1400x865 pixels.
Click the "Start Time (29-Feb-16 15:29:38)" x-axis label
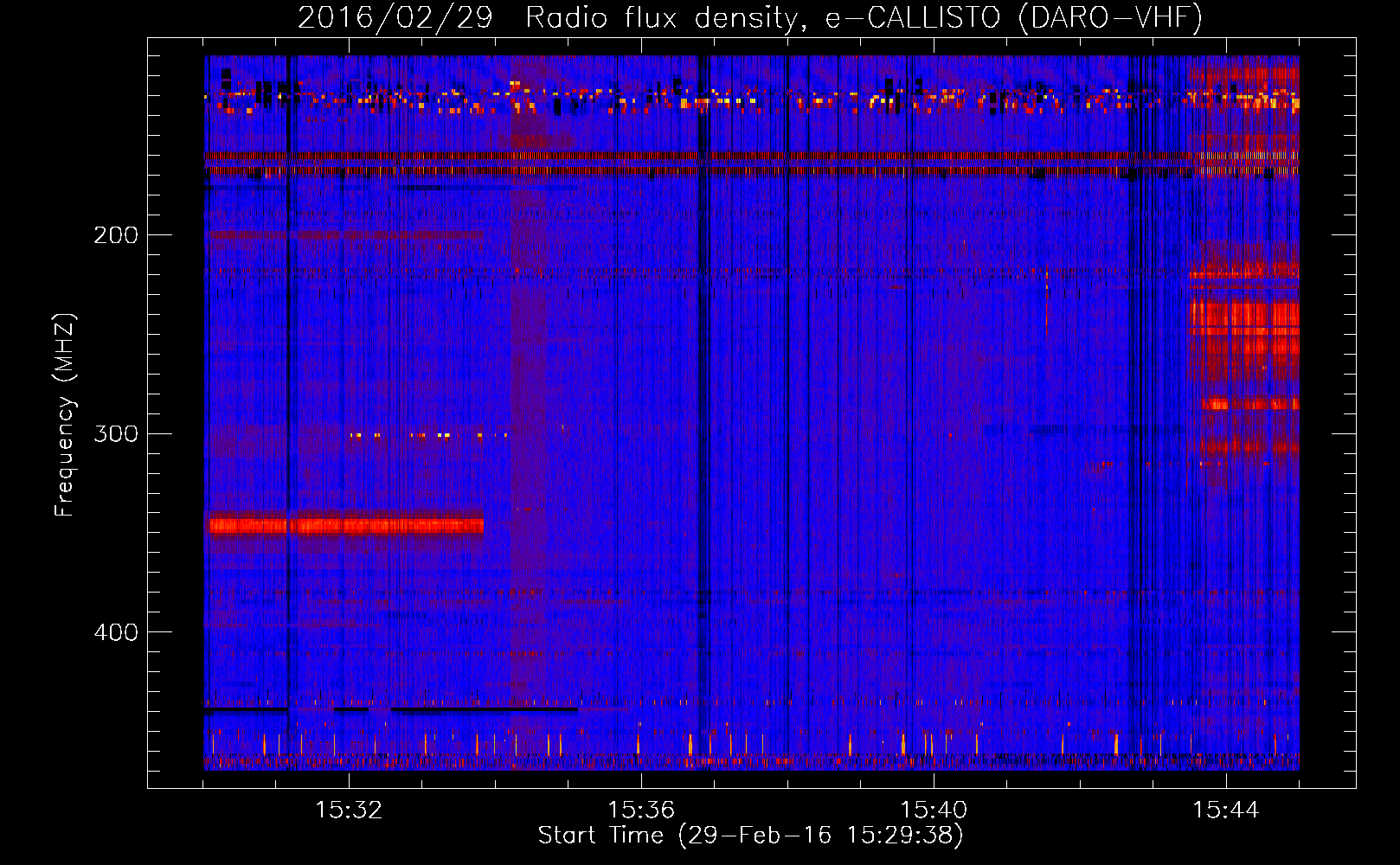click(750, 836)
